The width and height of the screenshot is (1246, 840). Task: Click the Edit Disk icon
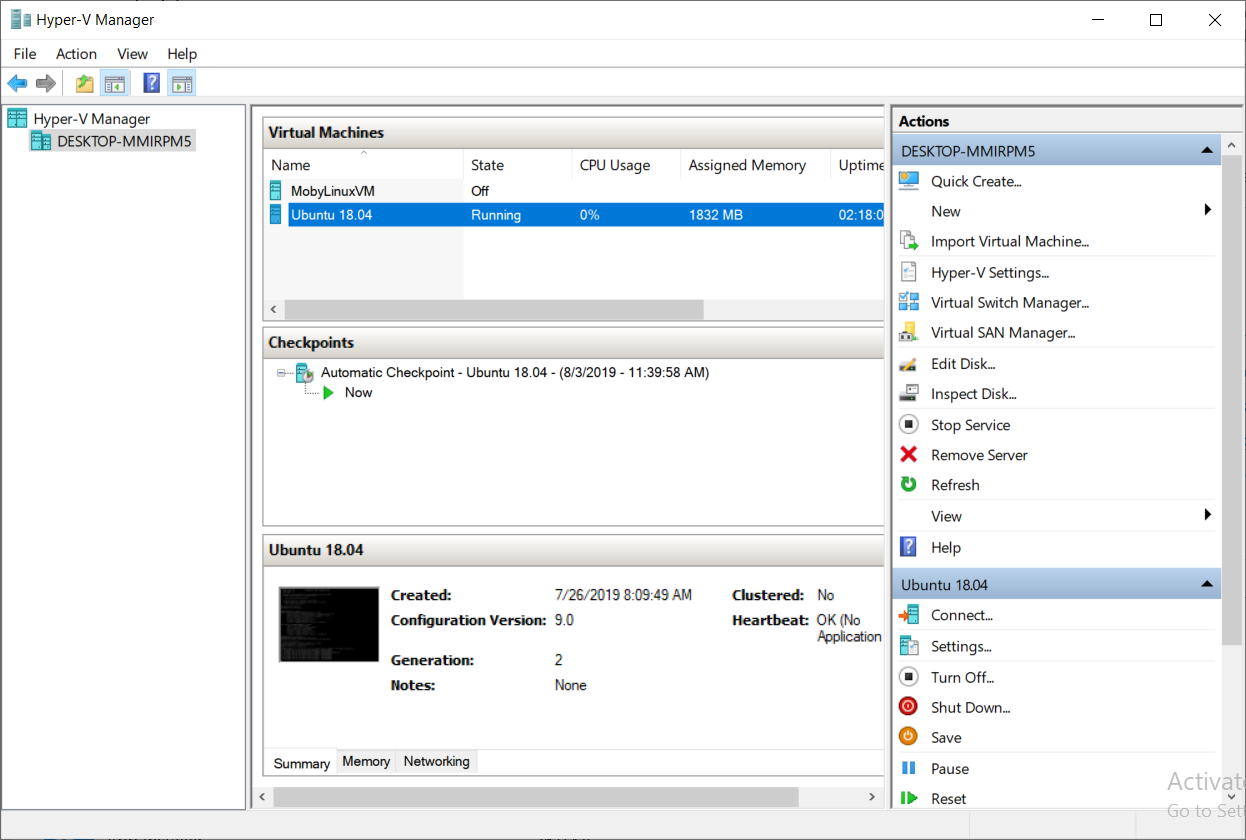coord(909,364)
